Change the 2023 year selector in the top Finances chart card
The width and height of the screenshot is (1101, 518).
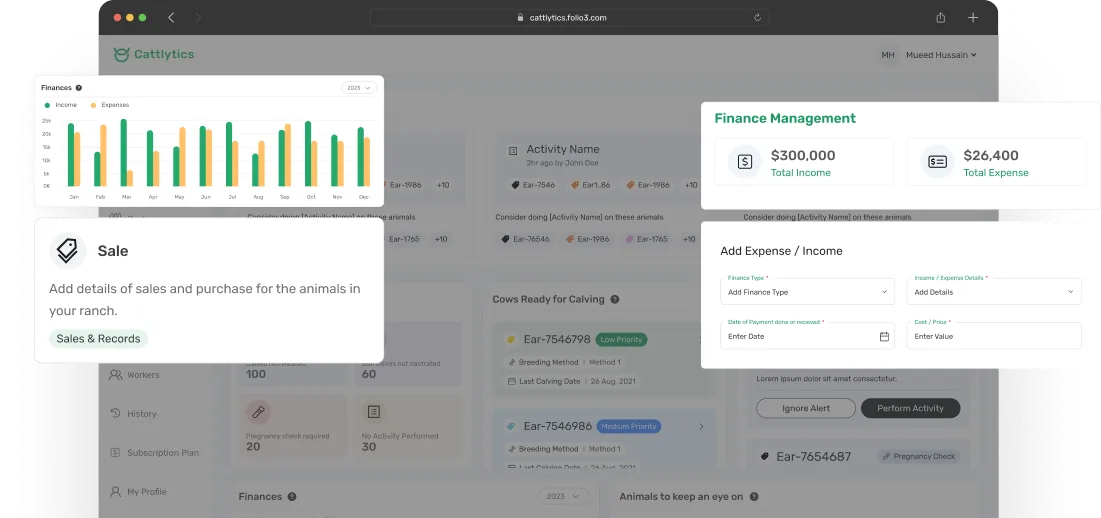358,88
